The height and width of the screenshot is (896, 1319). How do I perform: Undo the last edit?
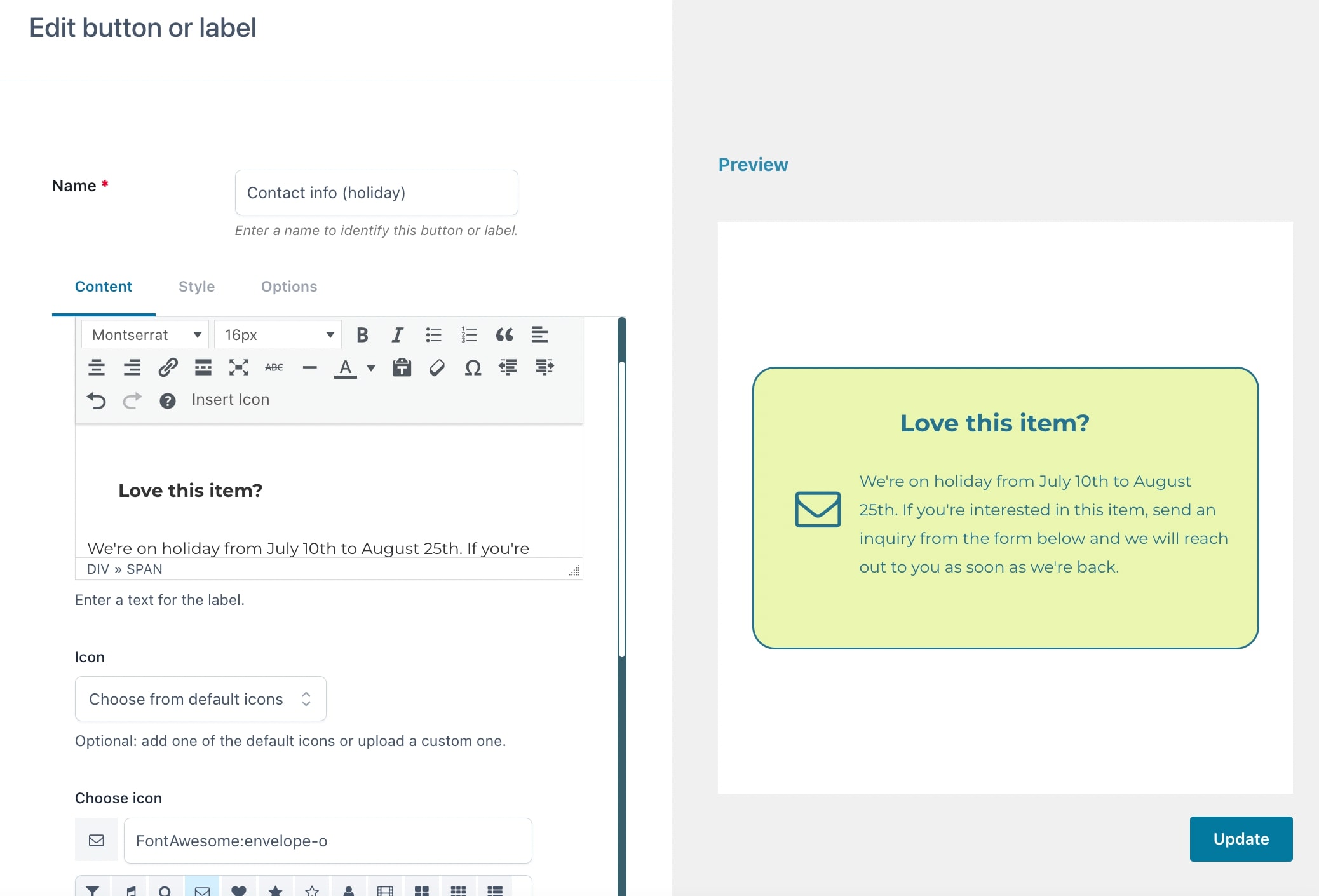[97, 400]
